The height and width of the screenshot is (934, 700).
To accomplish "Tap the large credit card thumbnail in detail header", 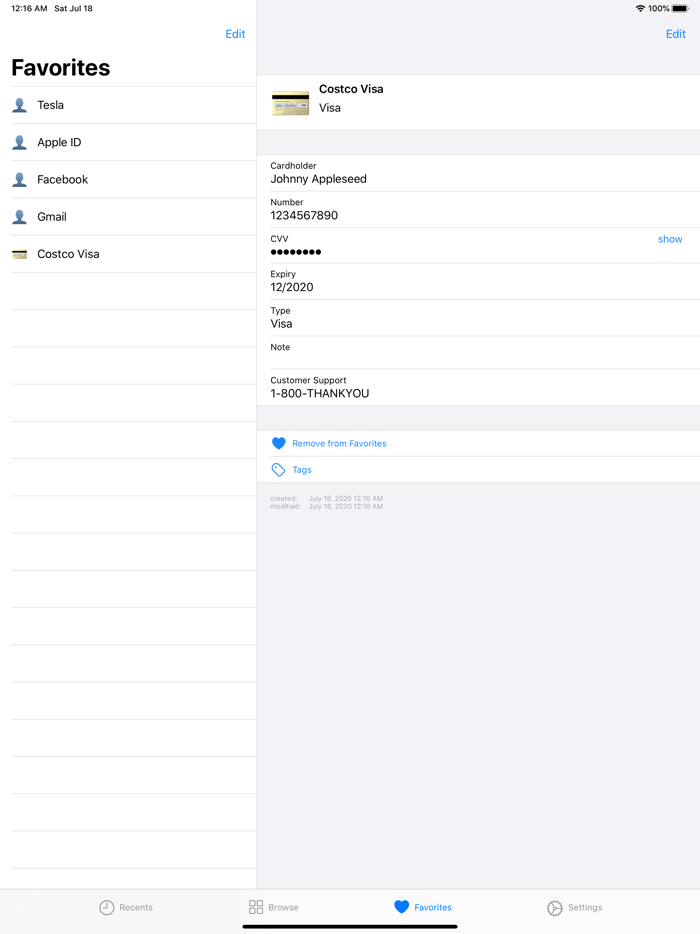I will (x=291, y=103).
